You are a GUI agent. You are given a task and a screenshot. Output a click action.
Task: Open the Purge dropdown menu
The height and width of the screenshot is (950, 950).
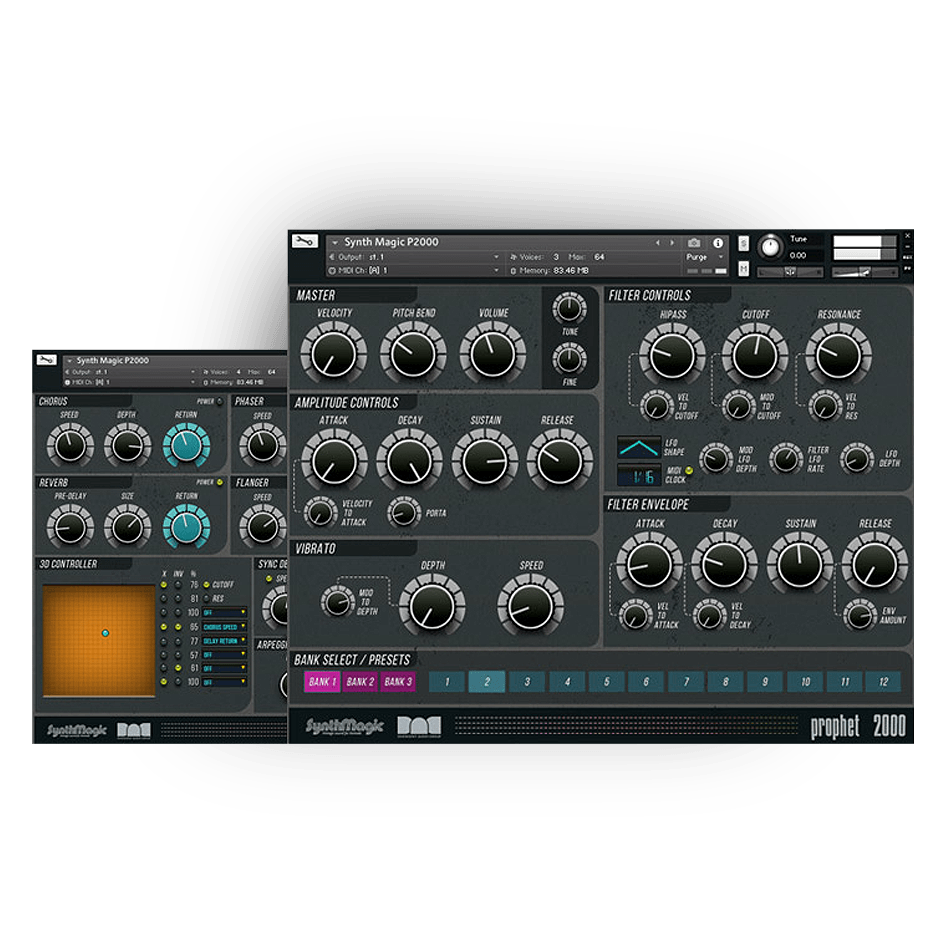coord(705,257)
